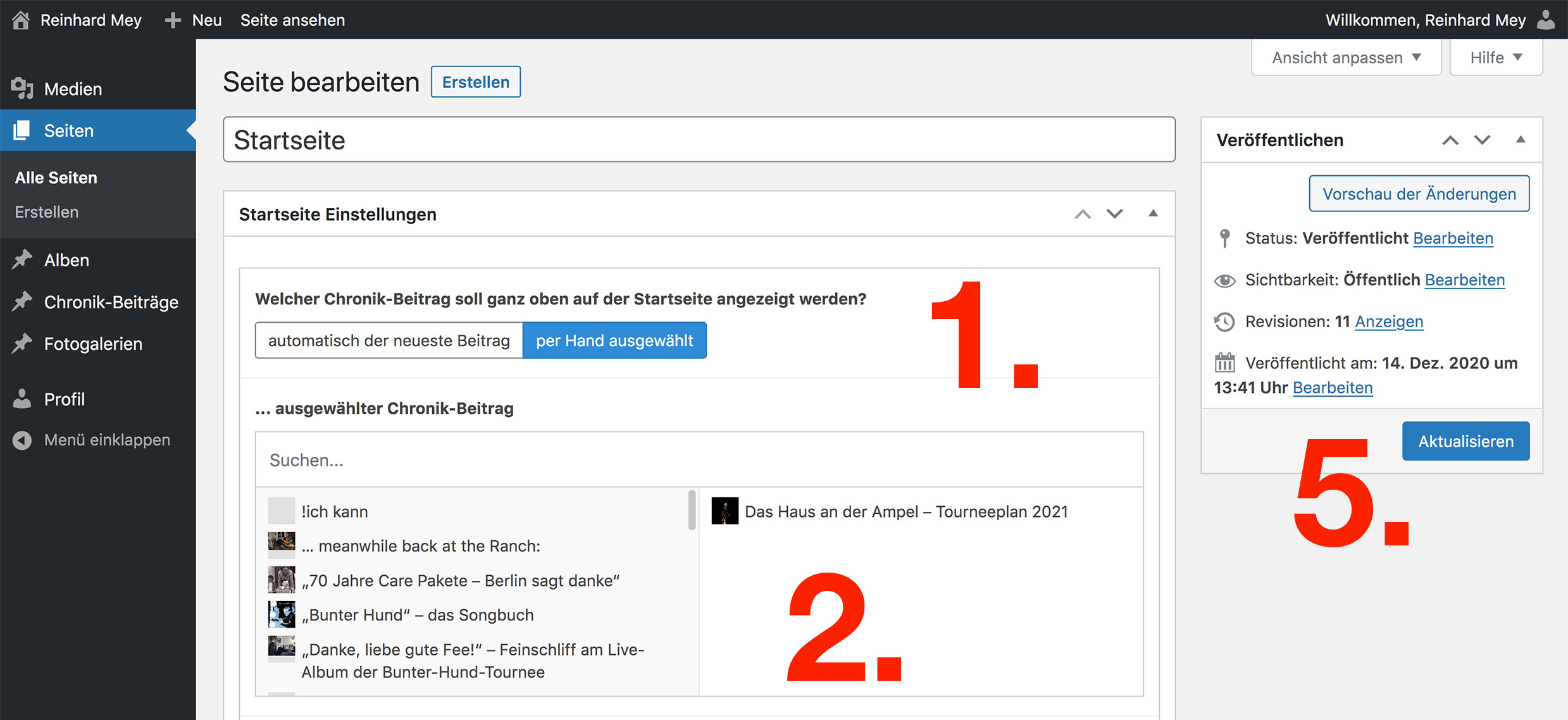This screenshot has width=1568, height=720.
Task: Expand the Hilfe dropdown tab
Action: click(1496, 58)
